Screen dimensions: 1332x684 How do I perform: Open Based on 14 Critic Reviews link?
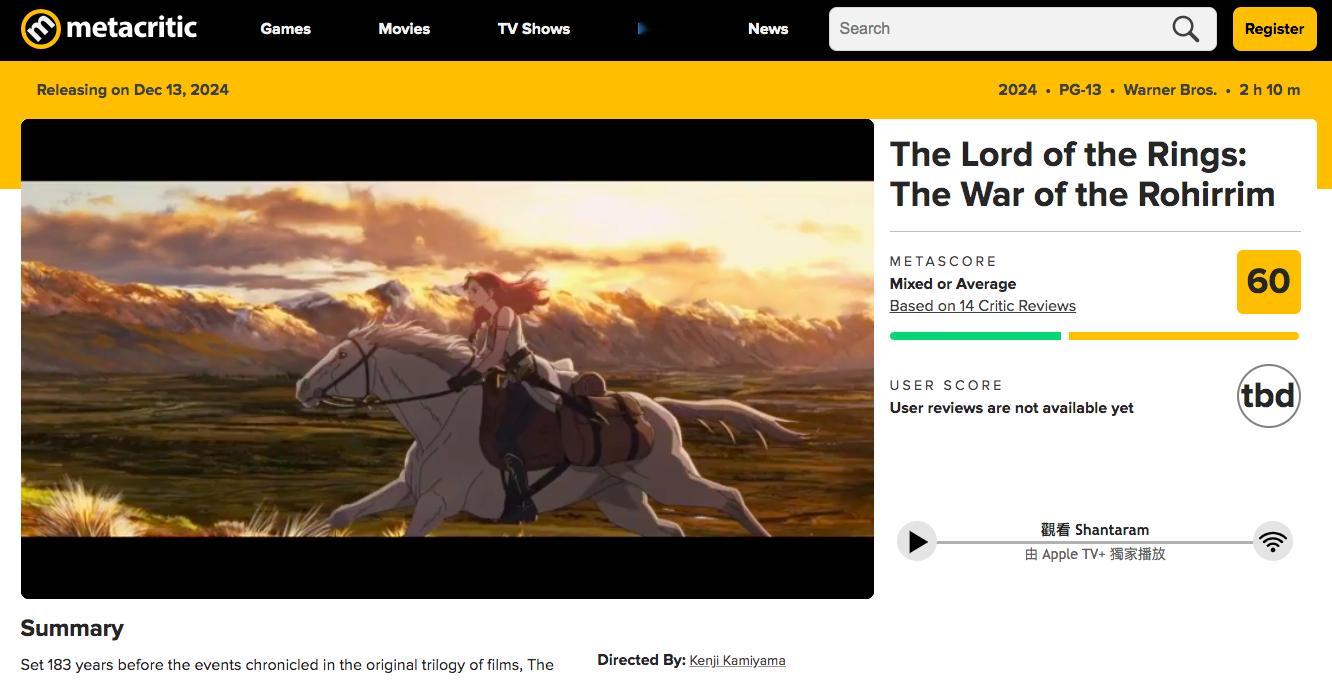click(x=983, y=306)
